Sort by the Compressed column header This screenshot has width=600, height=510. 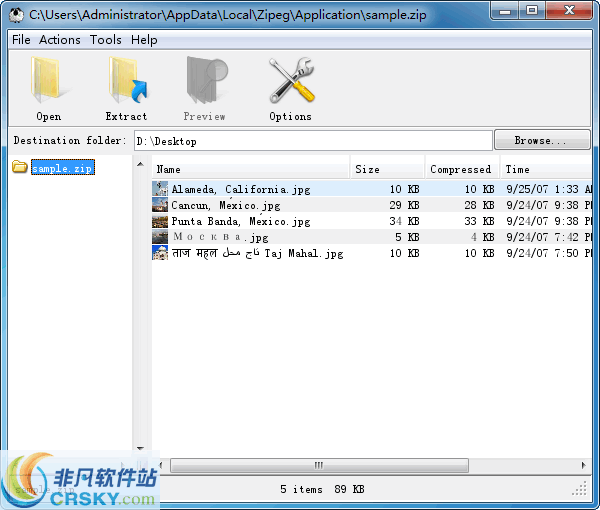(462, 169)
